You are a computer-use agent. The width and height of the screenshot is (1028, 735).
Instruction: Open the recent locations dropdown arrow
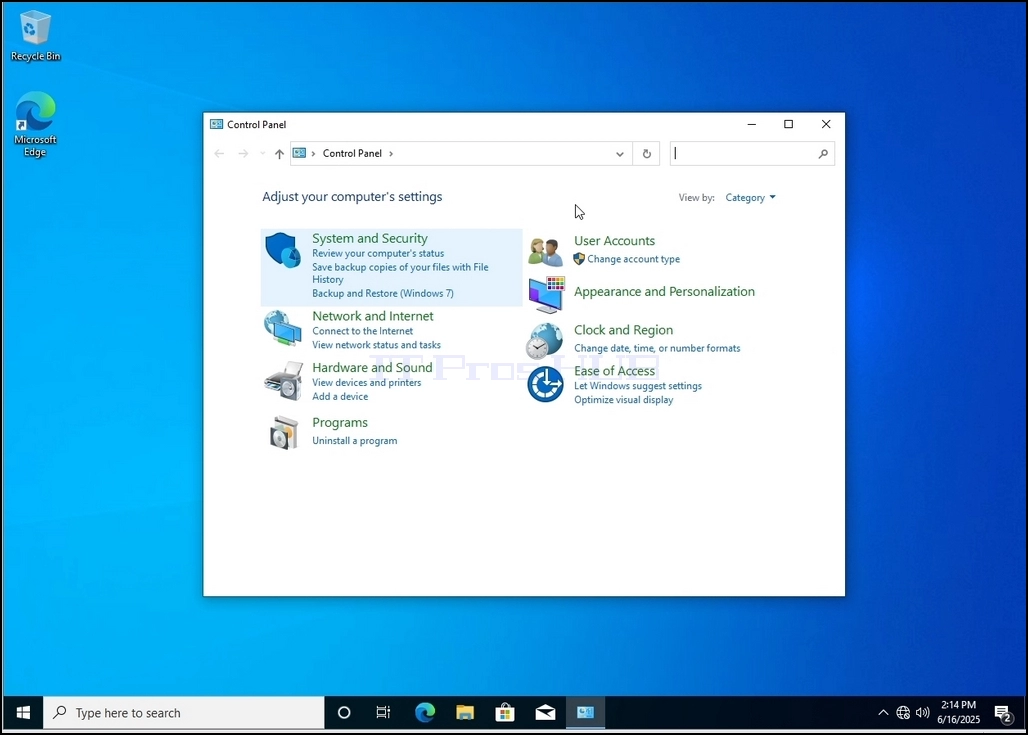click(262, 153)
